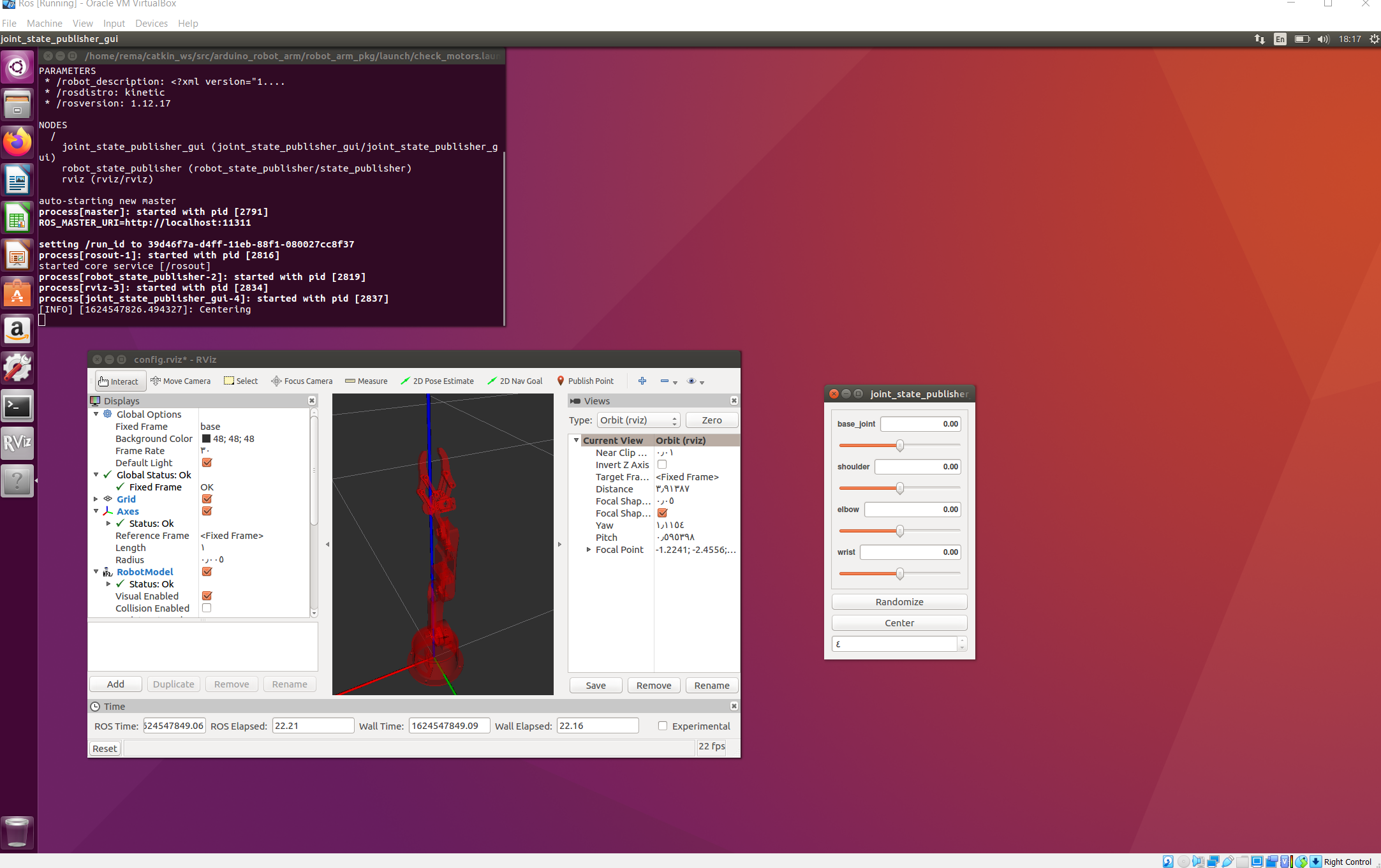Open the Devices menu
1381x868 pixels.
click(x=151, y=23)
